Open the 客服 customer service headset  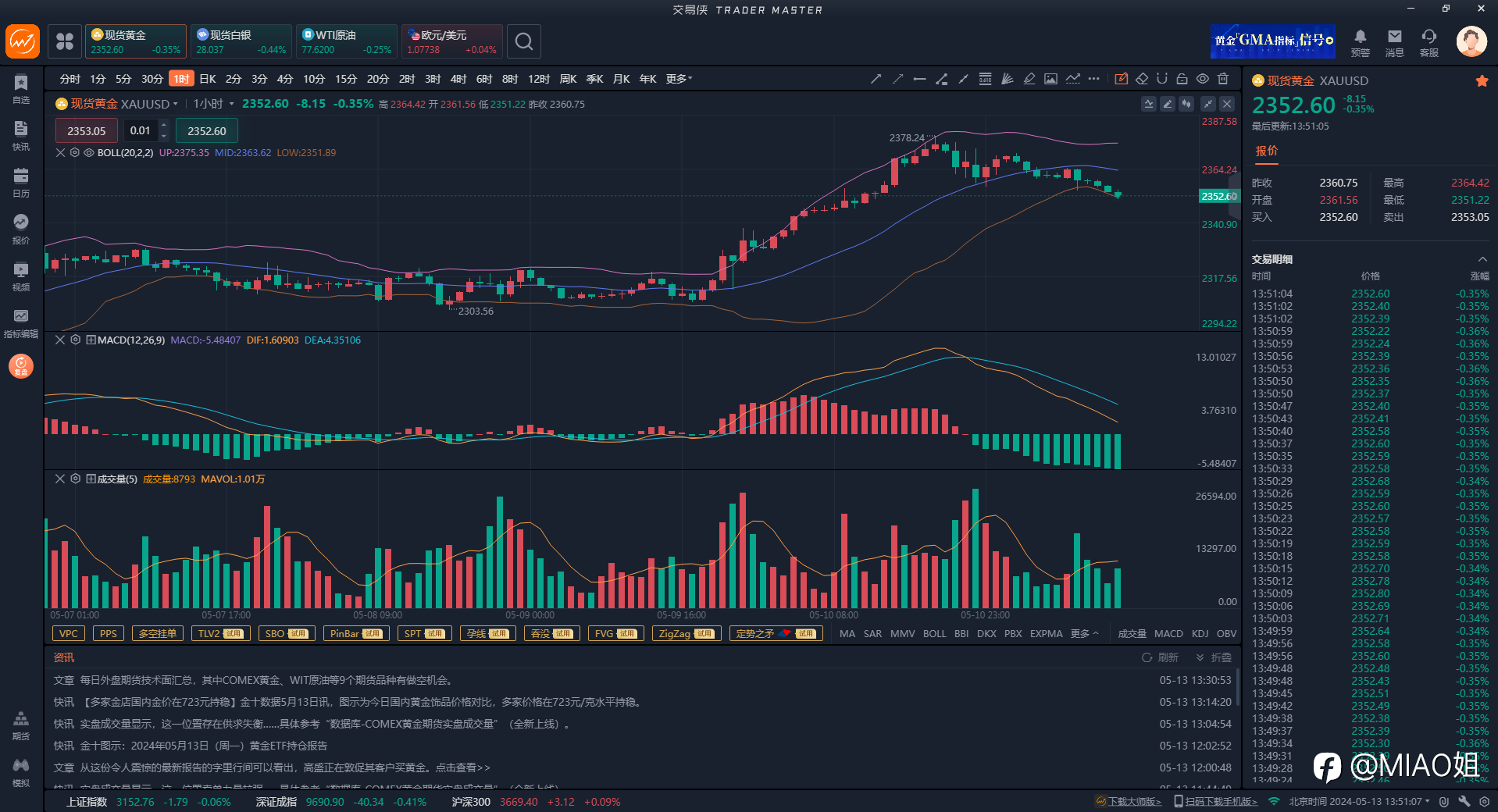(x=1428, y=42)
